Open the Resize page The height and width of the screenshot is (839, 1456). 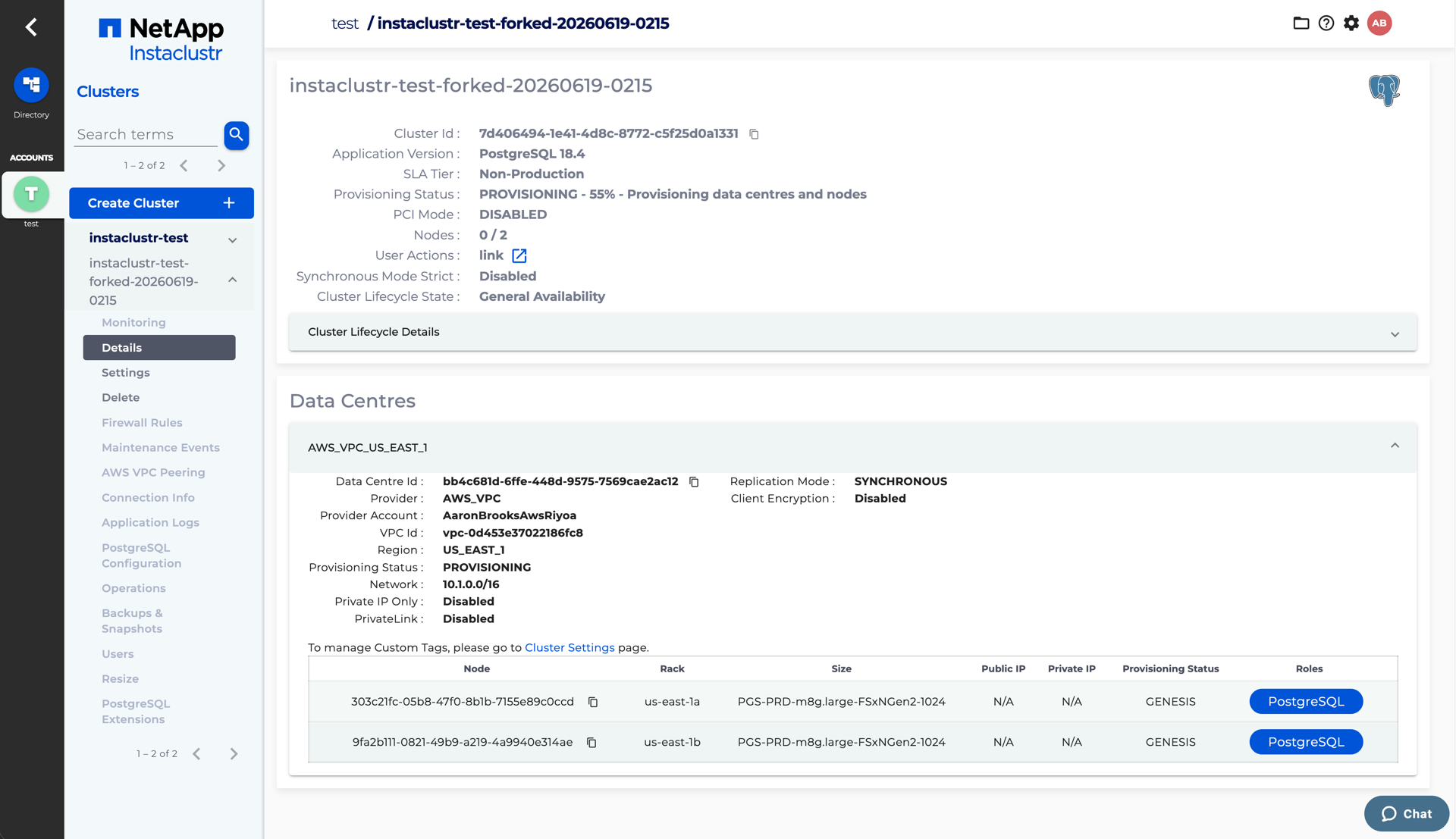coord(120,679)
